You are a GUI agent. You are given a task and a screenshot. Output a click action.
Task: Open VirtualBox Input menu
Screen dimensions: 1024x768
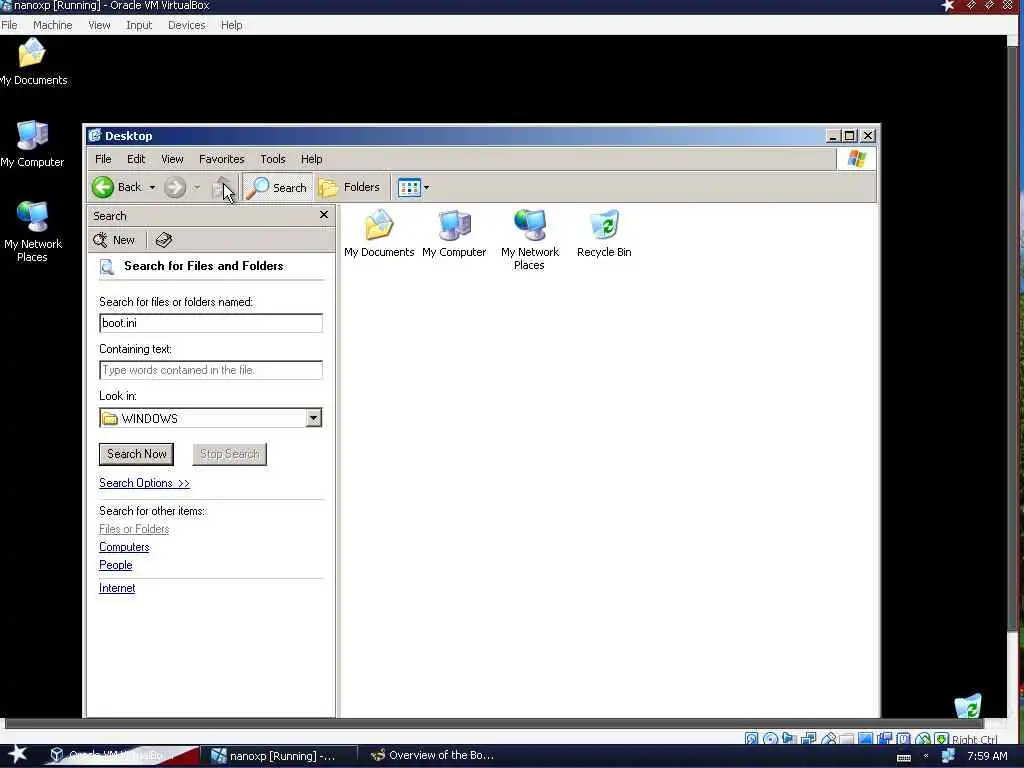coord(139,25)
